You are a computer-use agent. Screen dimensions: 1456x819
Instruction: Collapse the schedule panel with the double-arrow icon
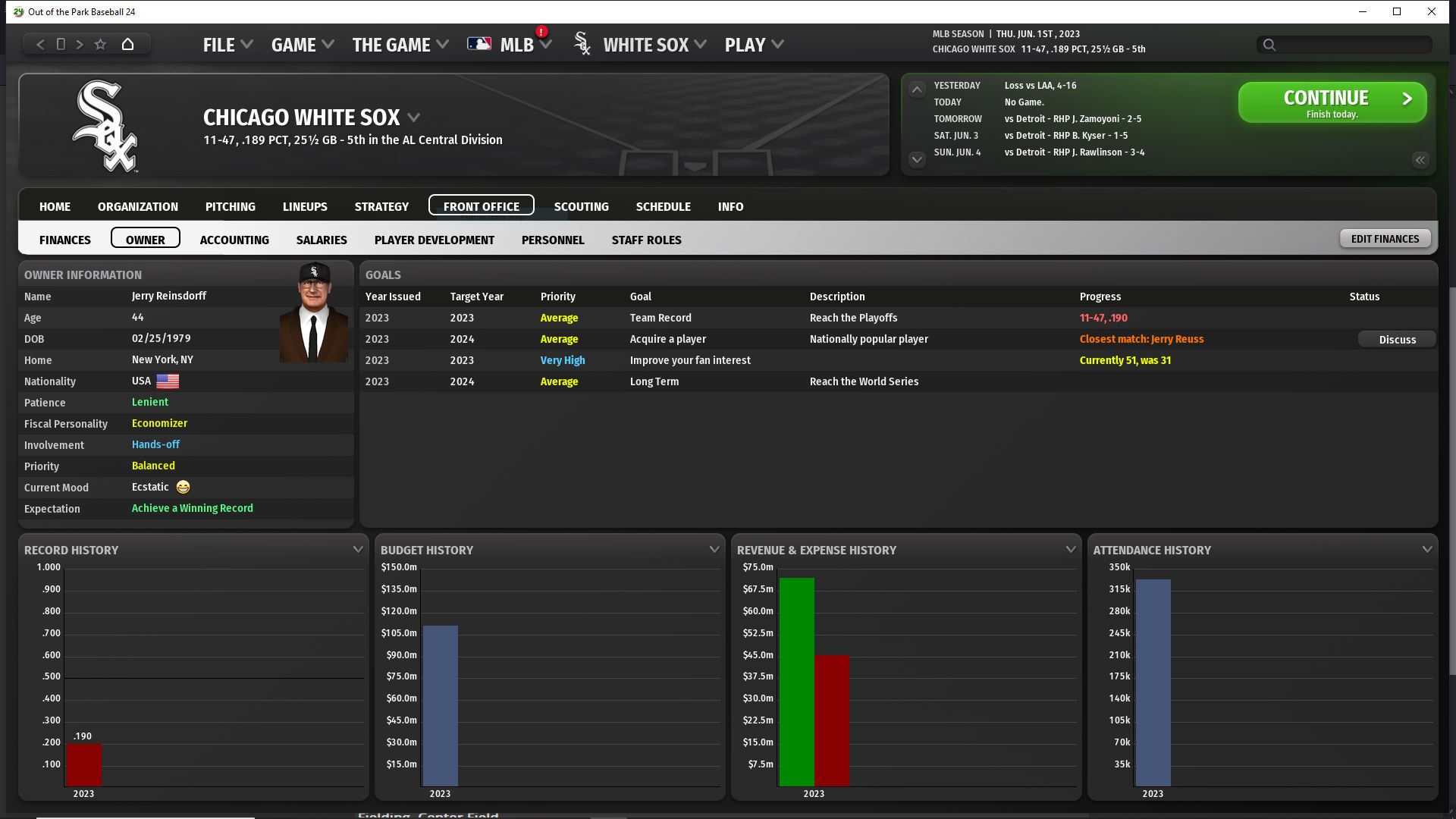(x=1420, y=160)
